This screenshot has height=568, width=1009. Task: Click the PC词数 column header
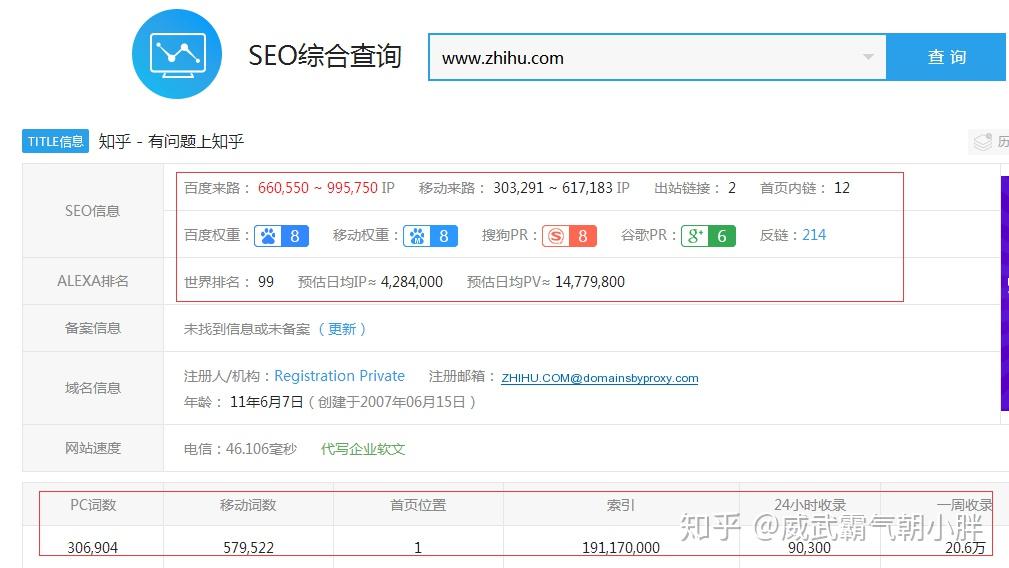click(93, 506)
